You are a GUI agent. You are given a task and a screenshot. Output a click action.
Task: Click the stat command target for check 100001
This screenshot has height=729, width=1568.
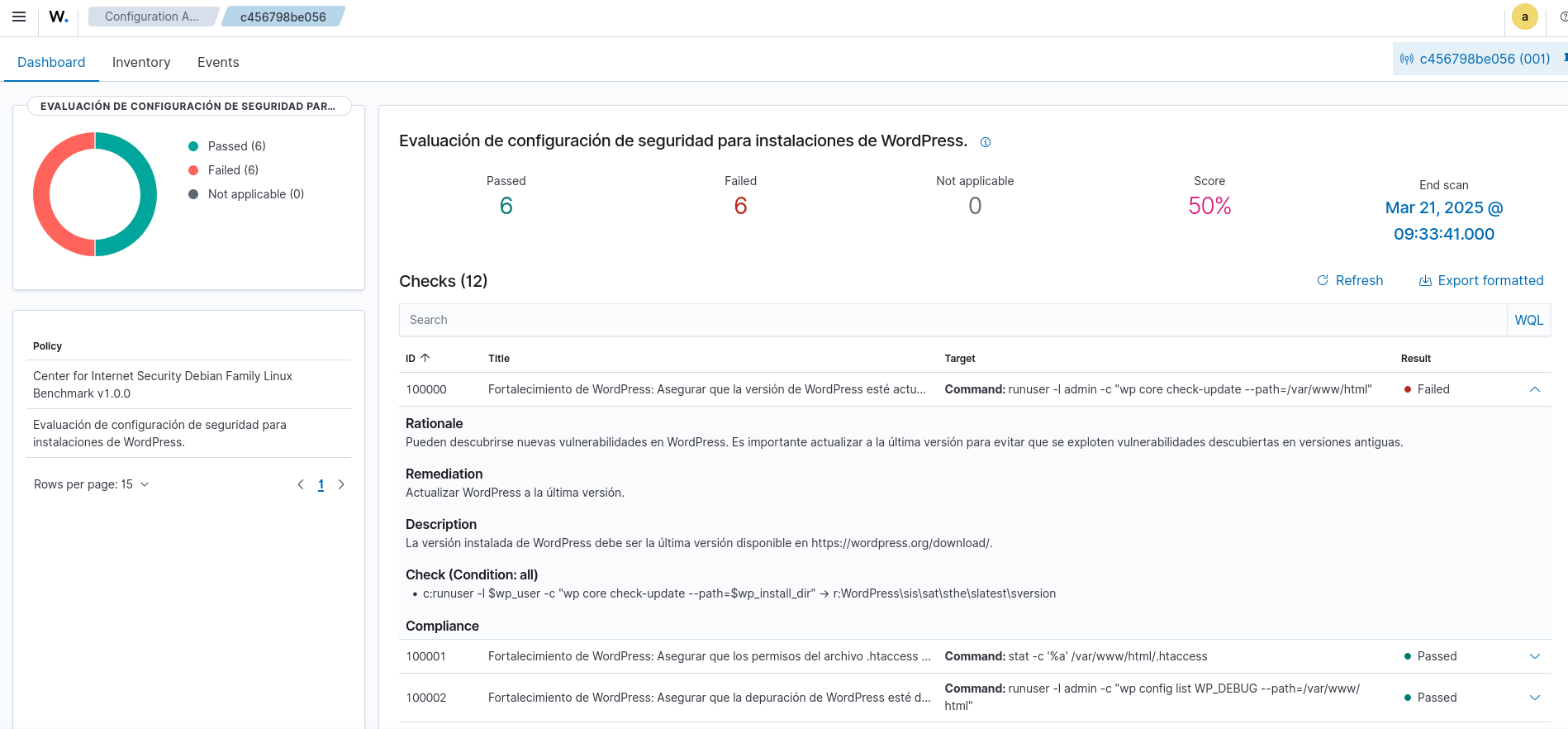pos(1076,656)
